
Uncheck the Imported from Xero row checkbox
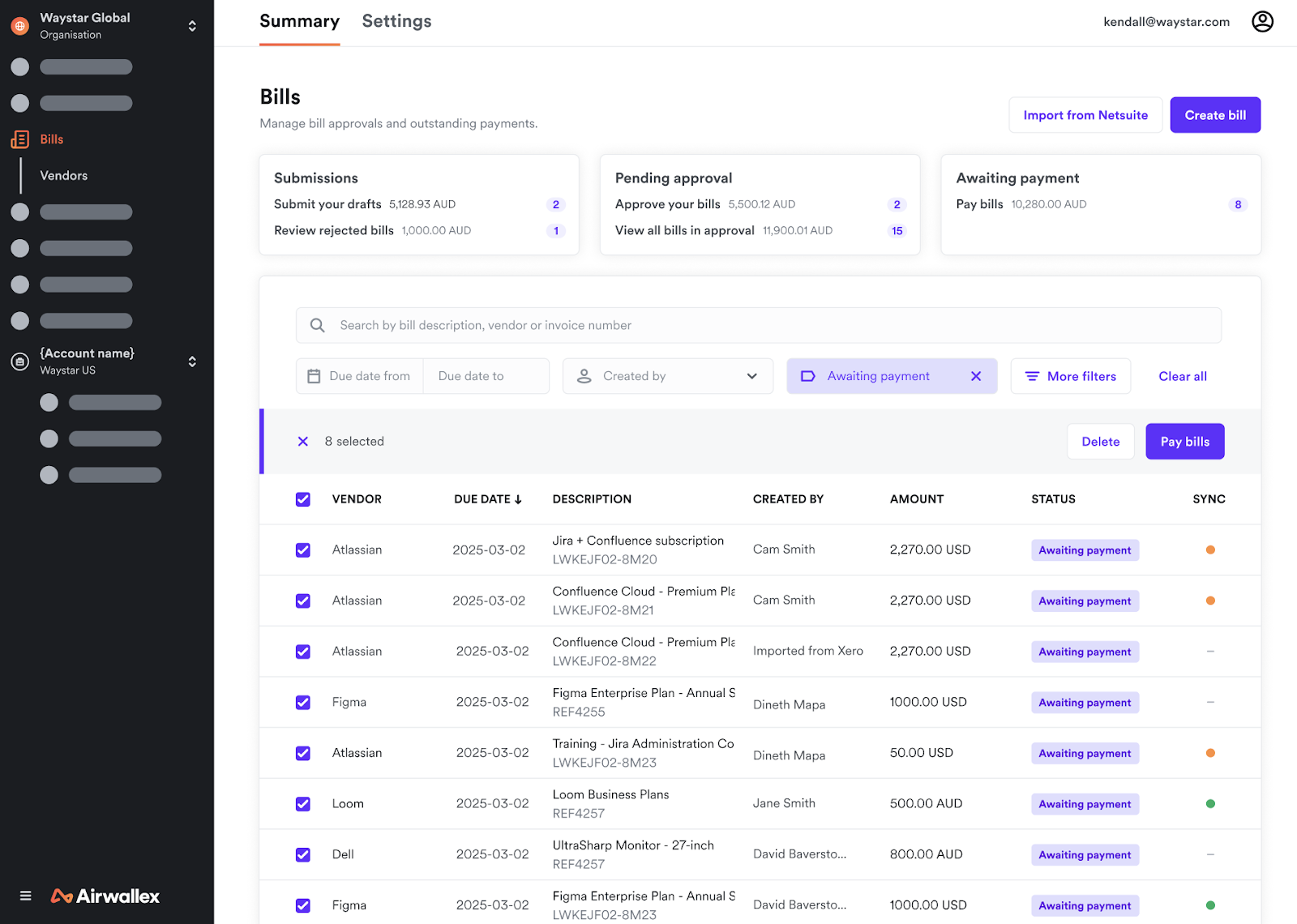303,652
